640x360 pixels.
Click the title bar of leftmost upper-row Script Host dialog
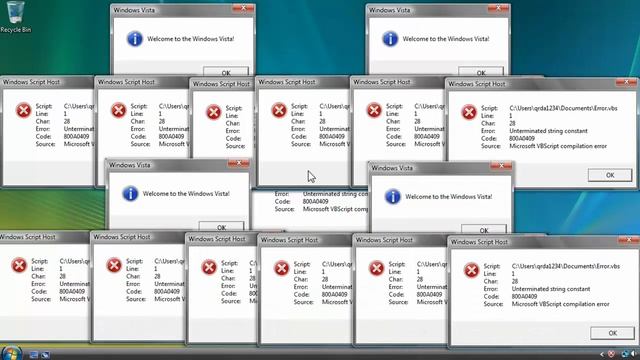[47, 82]
